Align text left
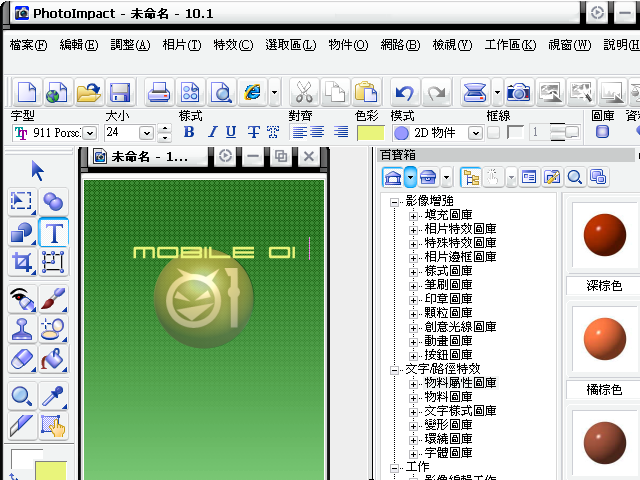This screenshot has width=640, height=480. 300,132
